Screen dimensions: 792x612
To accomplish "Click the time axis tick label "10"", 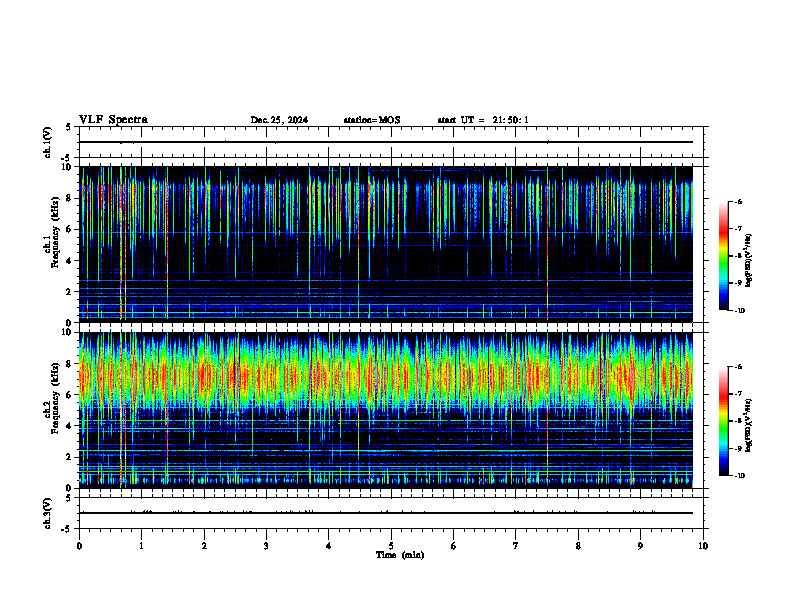I will (703, 546).
